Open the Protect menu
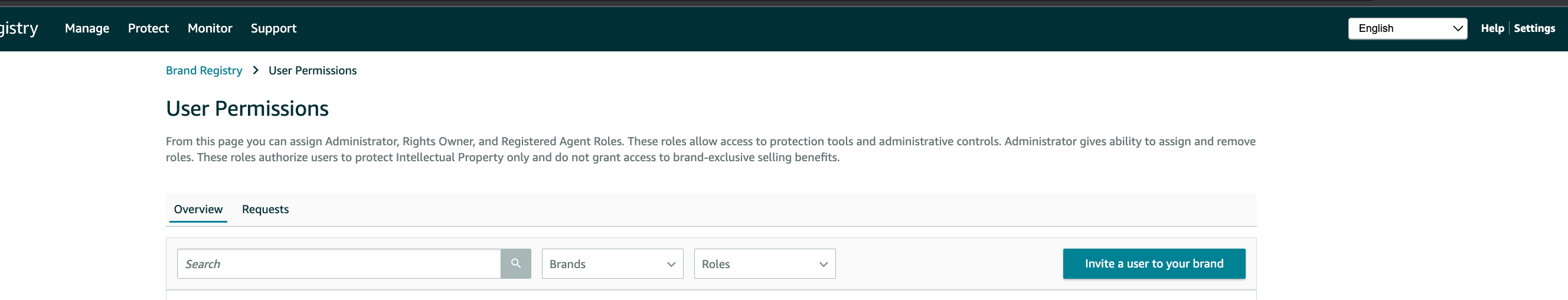The width and height of the screenshot is (1568, 300). pos(148,28)
